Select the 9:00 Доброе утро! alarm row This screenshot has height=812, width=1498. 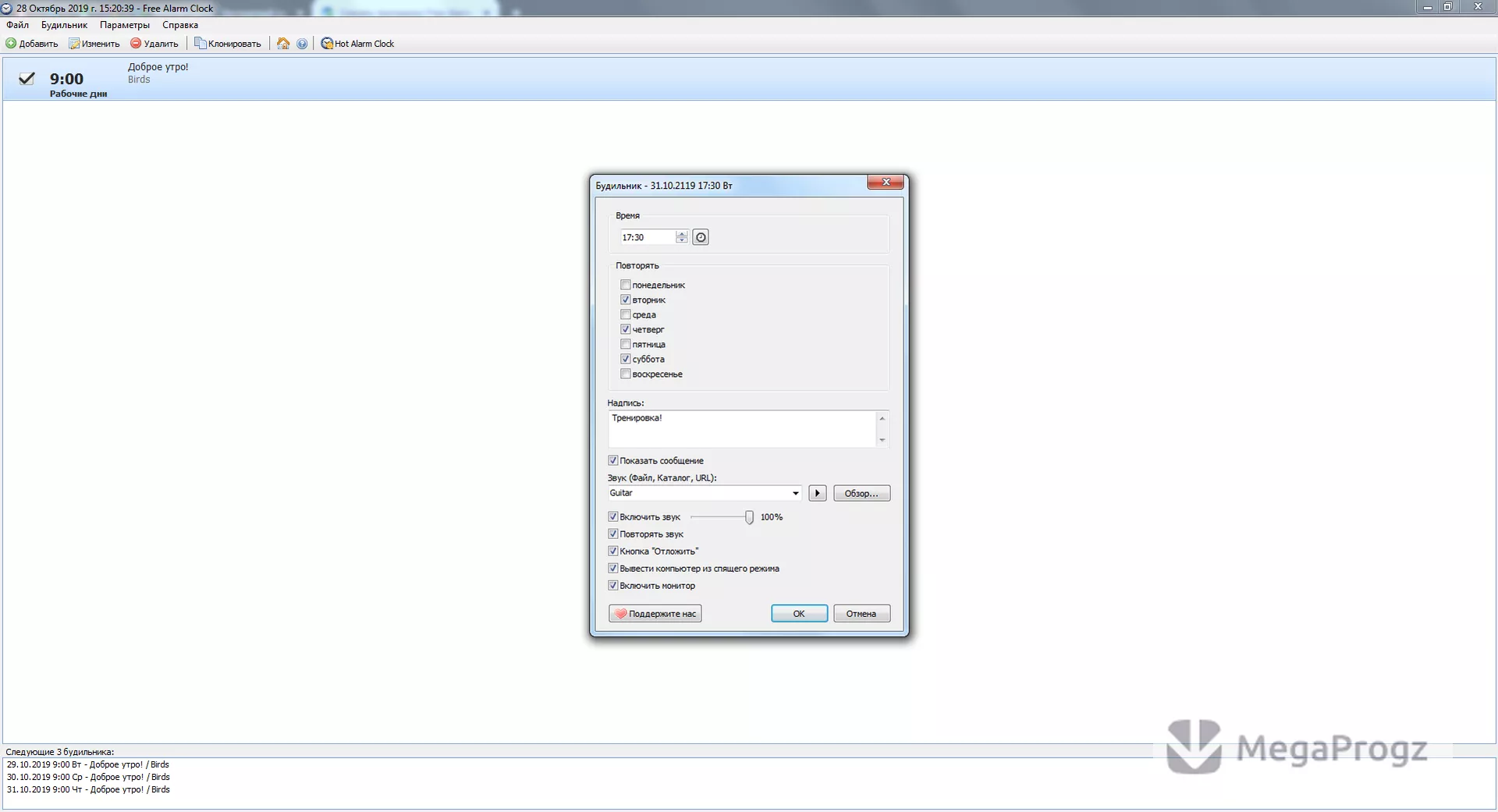[x=749, y=78]
